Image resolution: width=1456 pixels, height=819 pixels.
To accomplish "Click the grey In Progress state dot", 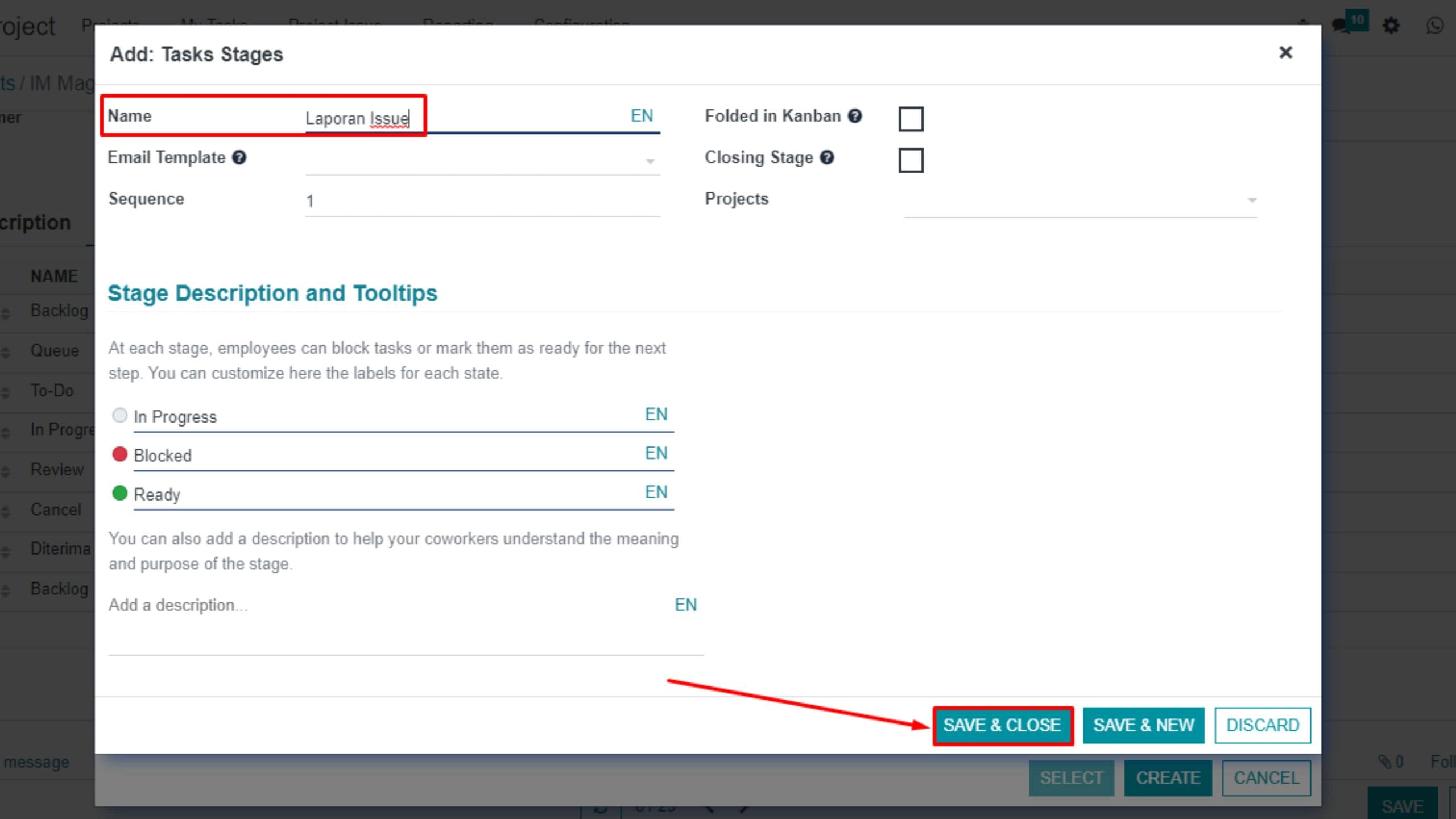I will [x=119, y=415].
